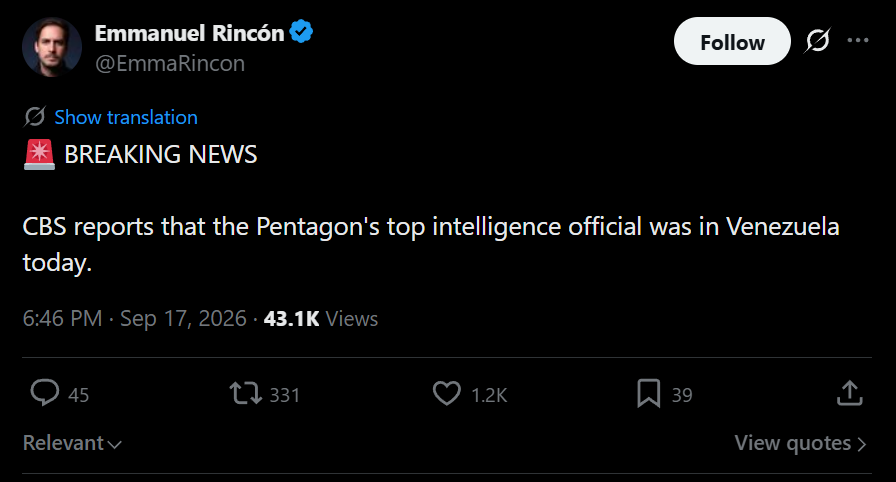The image size is (896, 482).
Task: Share the post via upload arrow icon
Action: point(850,393)
